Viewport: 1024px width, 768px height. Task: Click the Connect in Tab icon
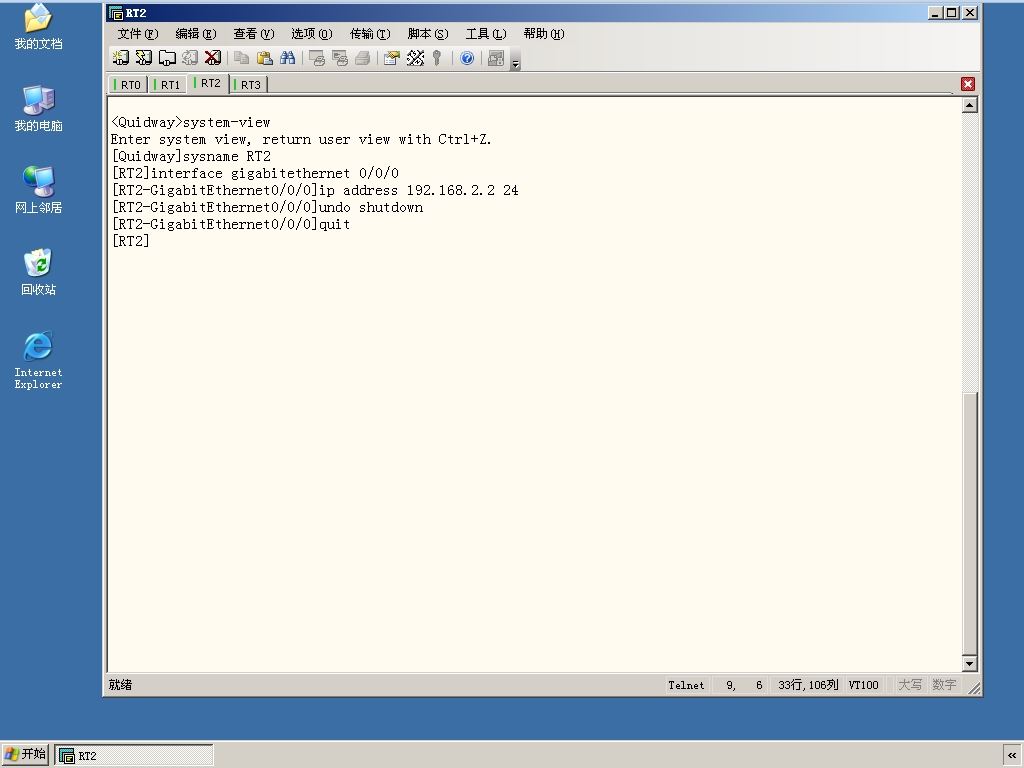[167, 58]
